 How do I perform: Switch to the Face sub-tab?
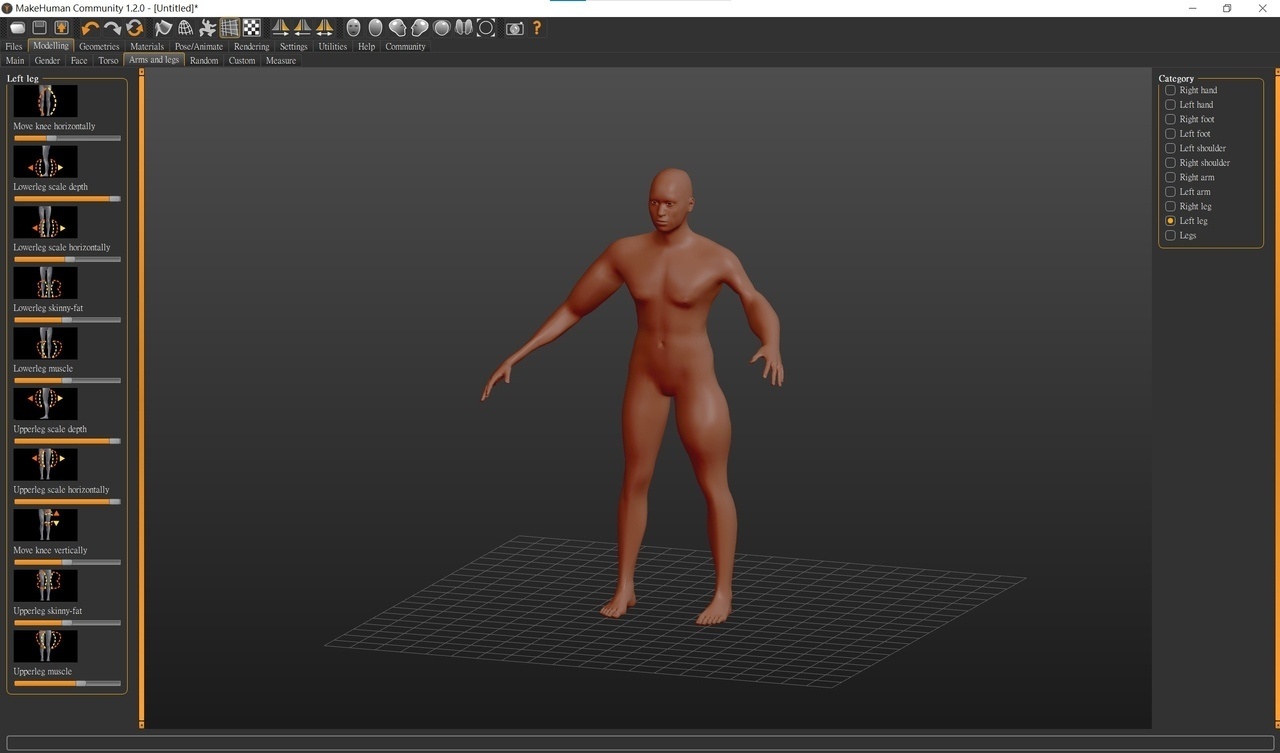[x=79, y=60]
